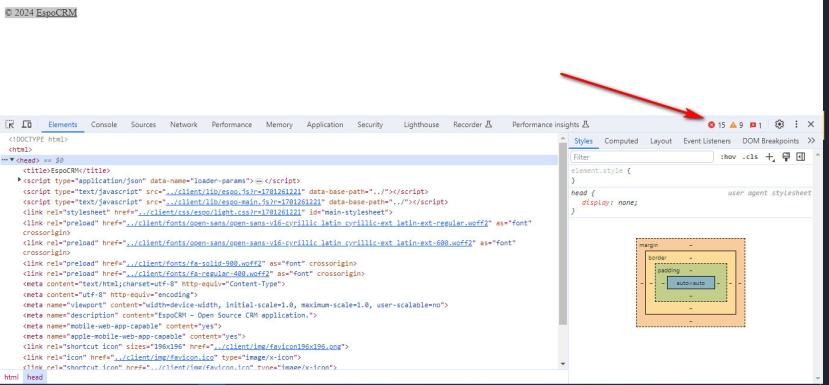Click the three-dot actions beside head node

(x=4, y=160)
